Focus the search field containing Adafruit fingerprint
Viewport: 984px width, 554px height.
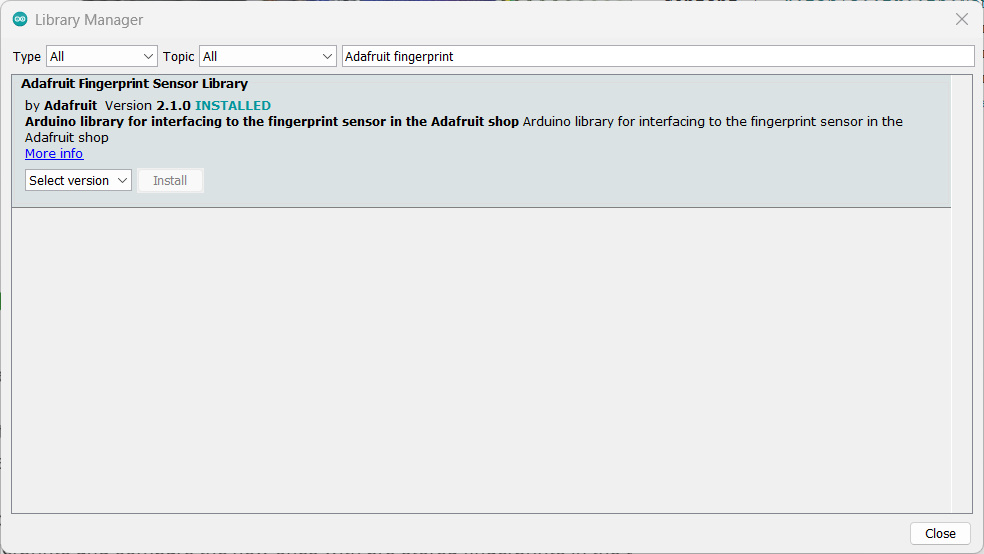point(657,57)
